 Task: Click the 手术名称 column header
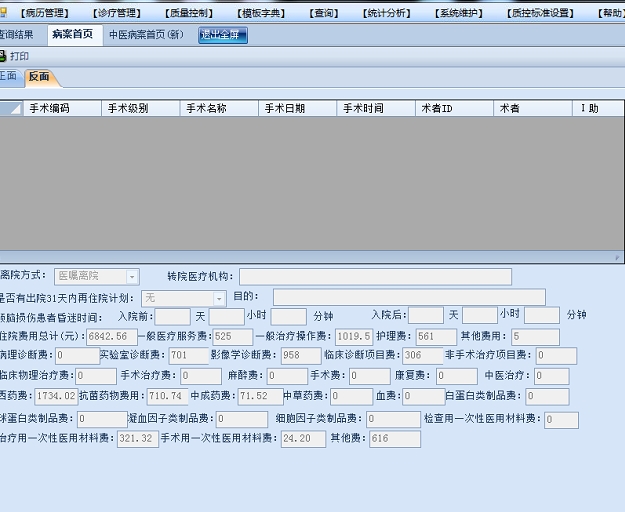(219, 108)
